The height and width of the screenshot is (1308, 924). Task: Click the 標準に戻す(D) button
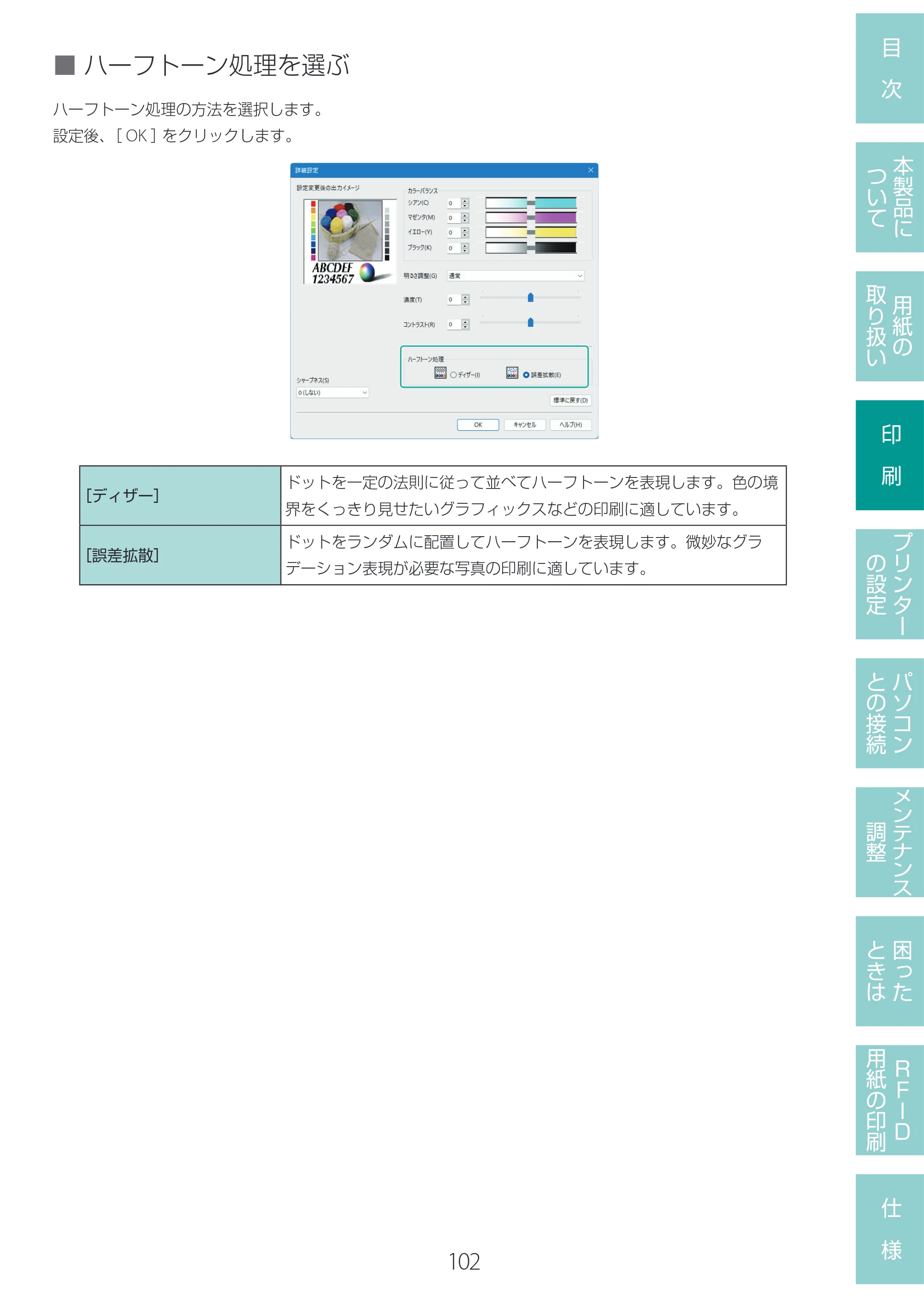point(571,401)
